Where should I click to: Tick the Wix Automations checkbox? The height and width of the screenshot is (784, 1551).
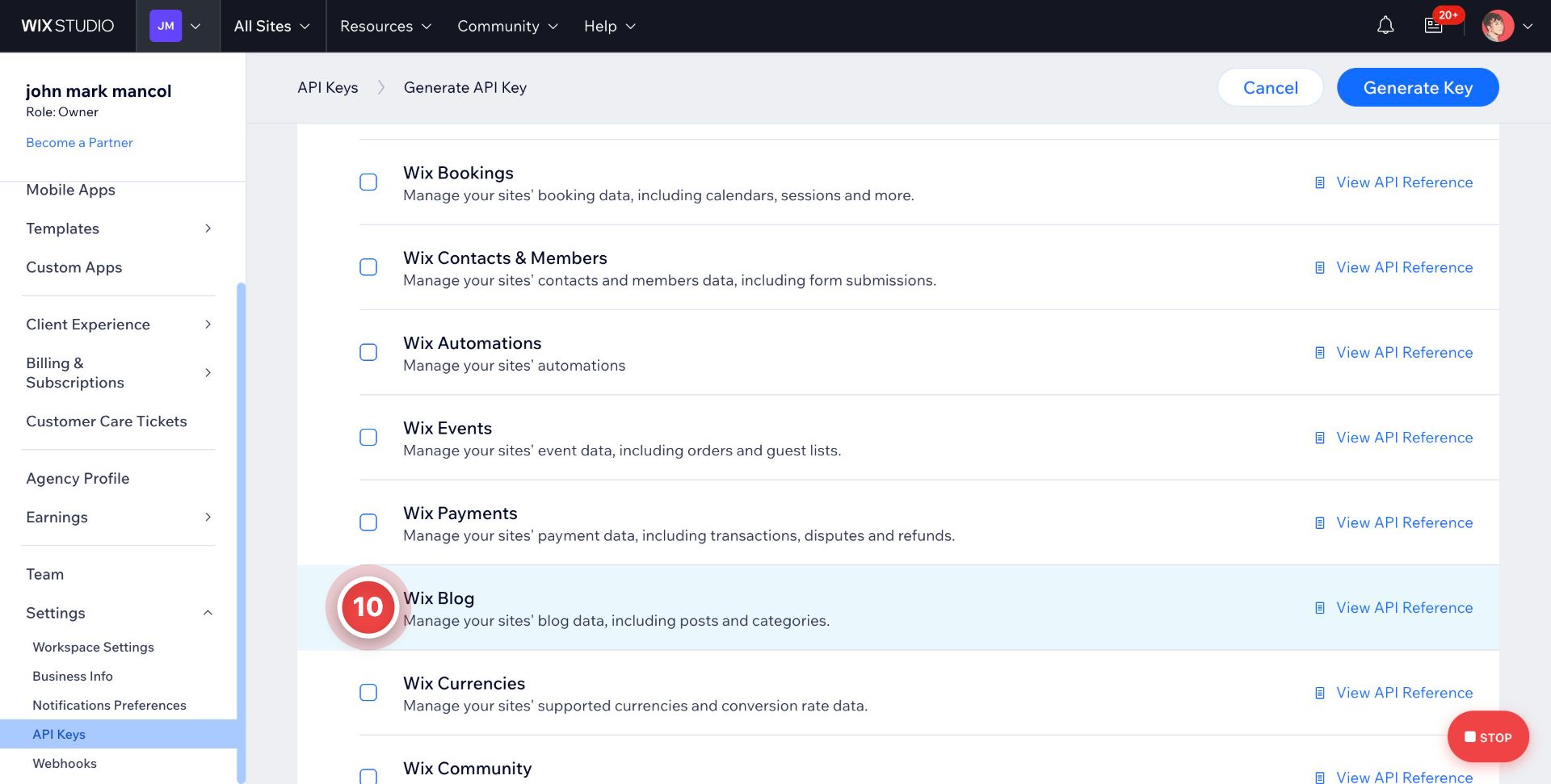368,353
